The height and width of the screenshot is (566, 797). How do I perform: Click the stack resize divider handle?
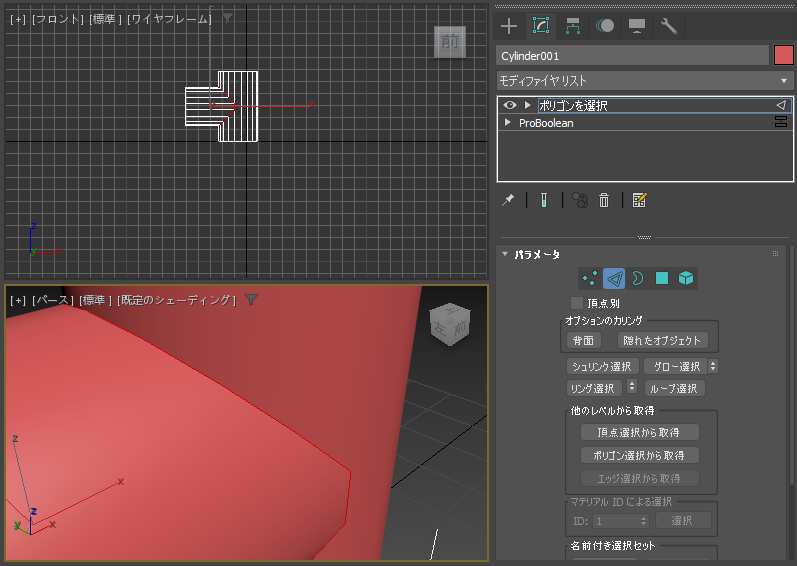coord(644,237)
